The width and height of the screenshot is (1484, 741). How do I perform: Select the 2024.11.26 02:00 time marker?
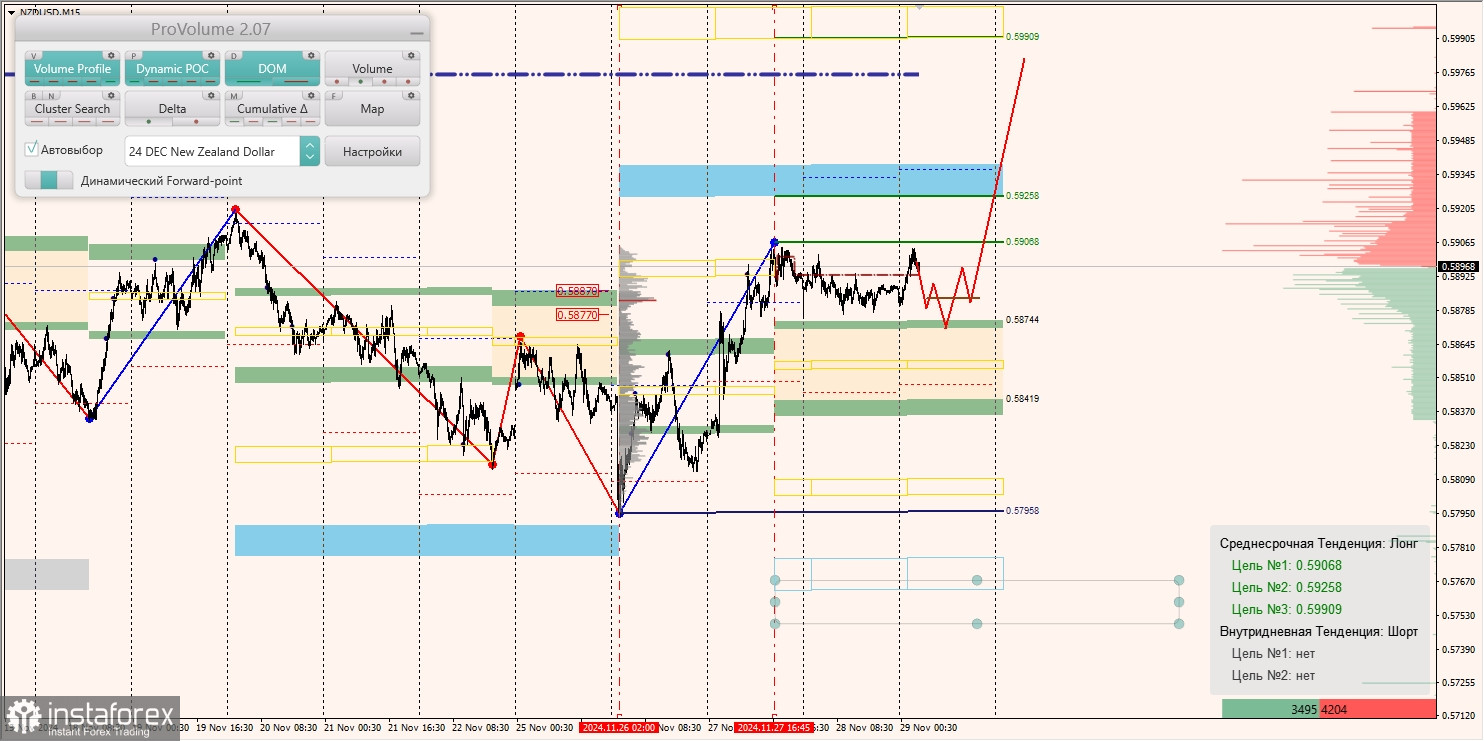point(618,728)
